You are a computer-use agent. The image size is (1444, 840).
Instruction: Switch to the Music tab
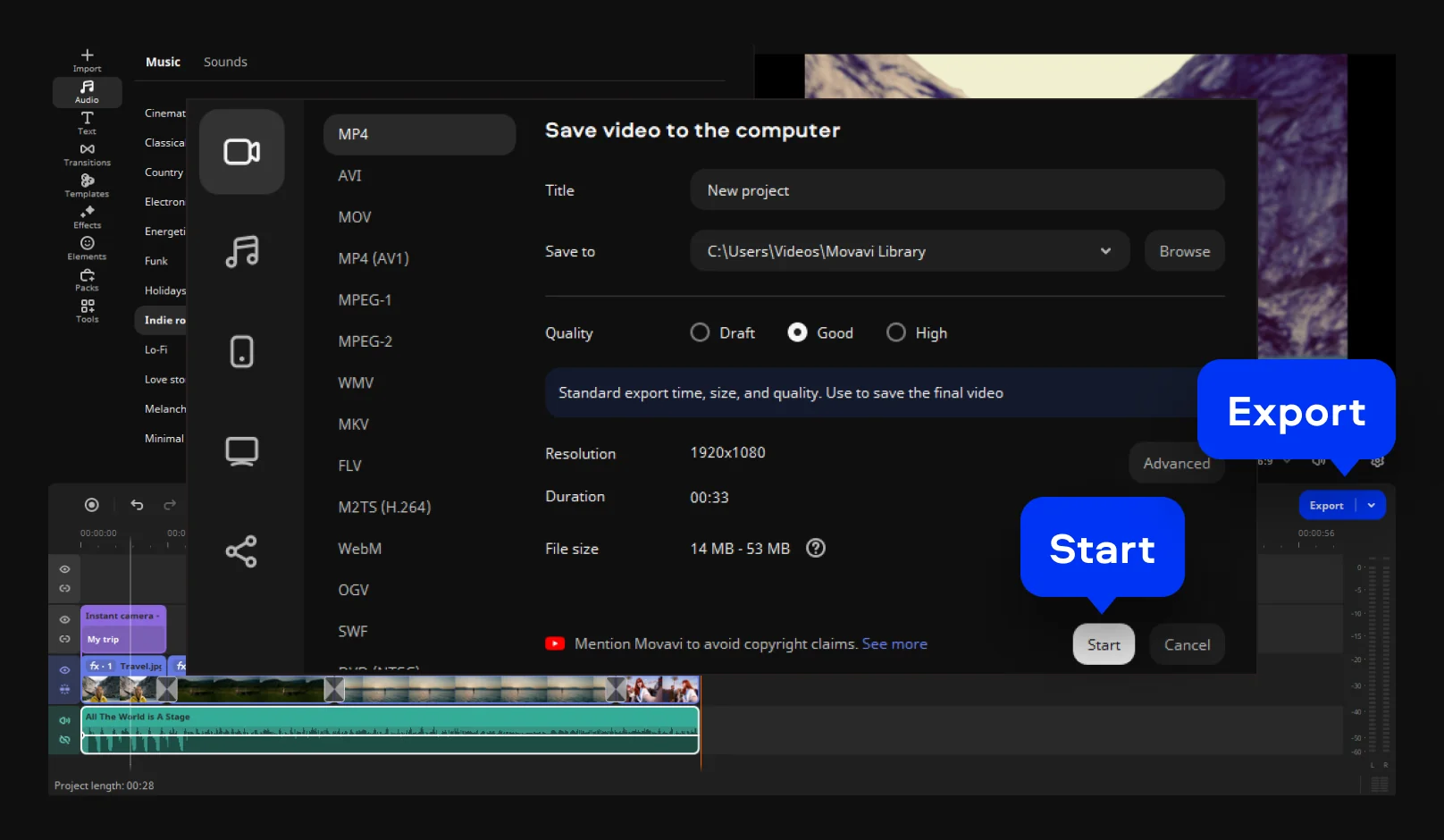pos(163,62)
